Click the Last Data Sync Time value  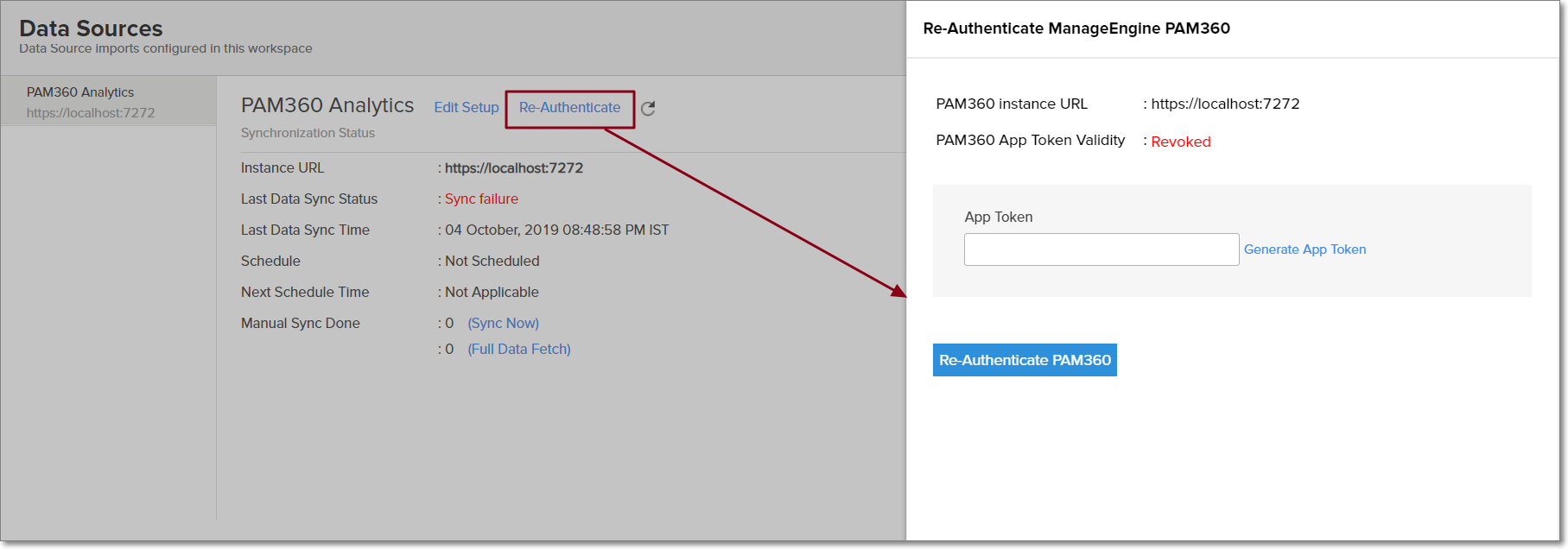556,230
